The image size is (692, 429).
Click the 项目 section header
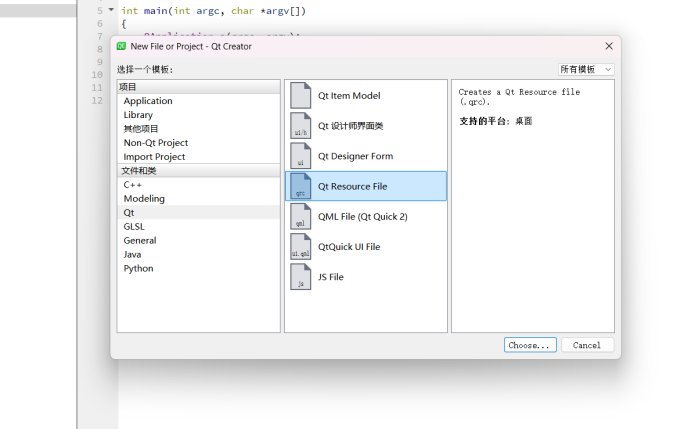(x=199, y=87)
